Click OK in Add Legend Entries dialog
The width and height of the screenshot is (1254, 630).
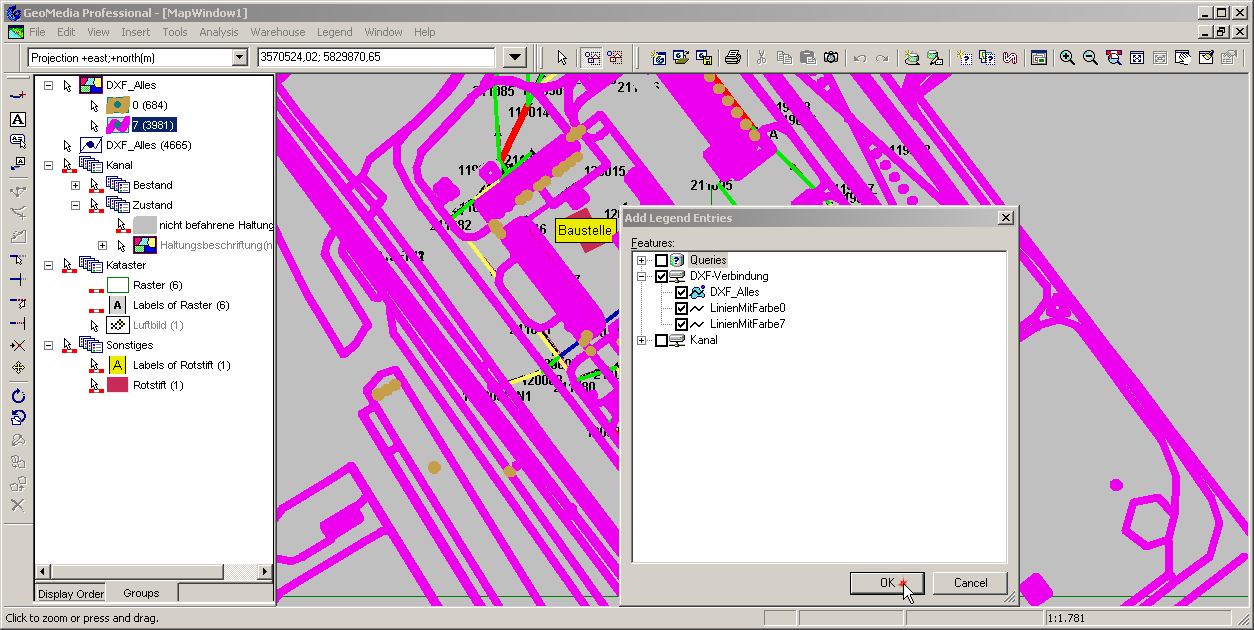887,583
